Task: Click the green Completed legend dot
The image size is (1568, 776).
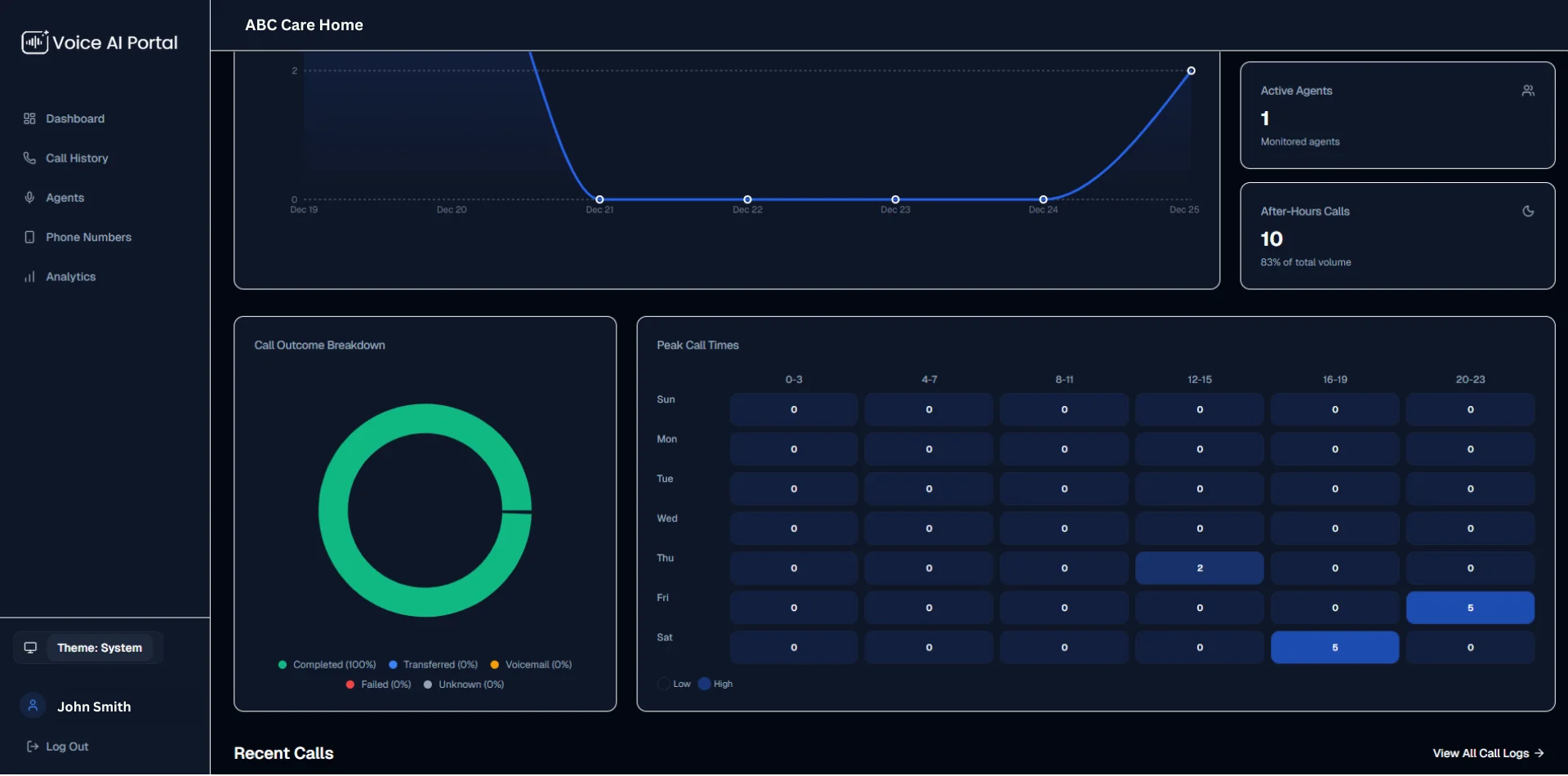Action: [283, 665]
